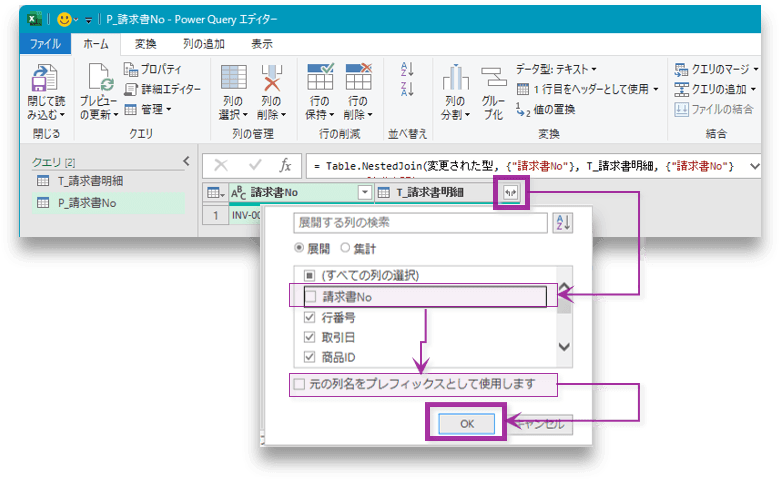Open the 請求書No column filter dropdown
This screenshot has width=780, height=480.
coord(364,193)
